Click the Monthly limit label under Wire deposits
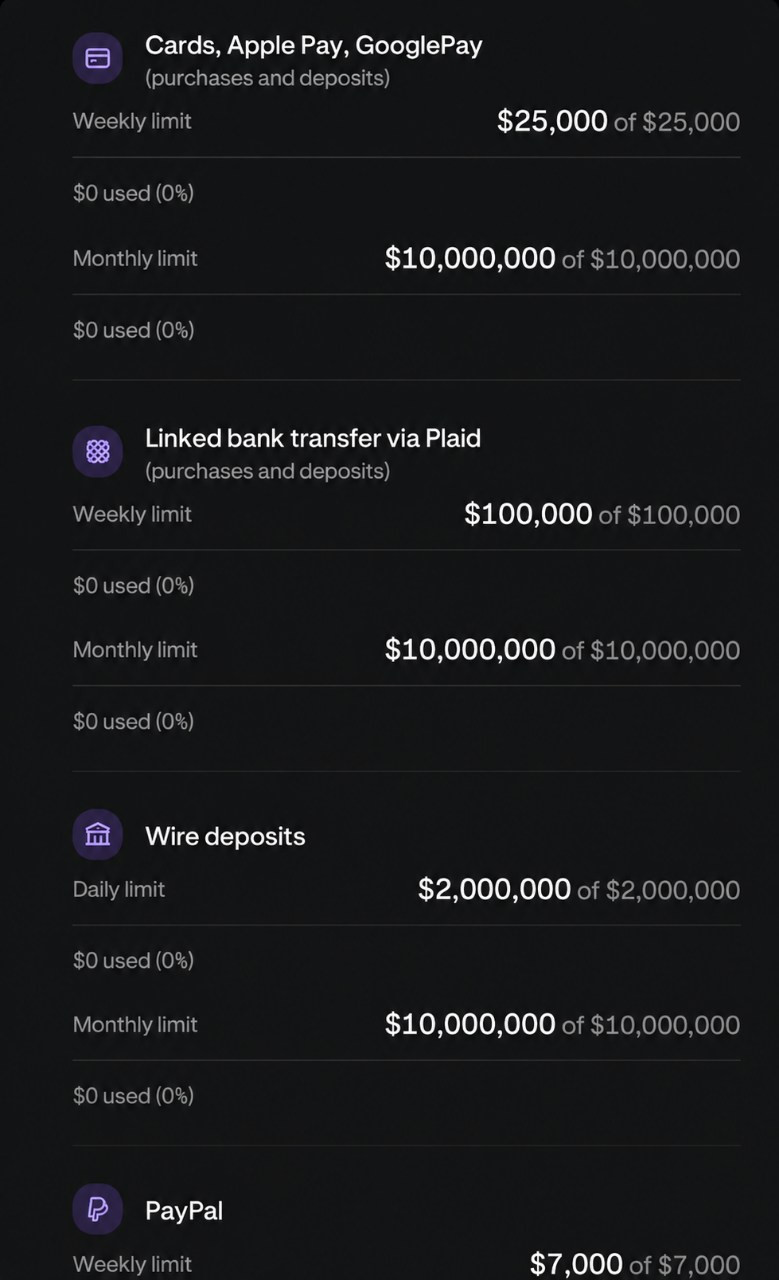This screenshot has height=1280, width=779. [x=135, y=1024]
